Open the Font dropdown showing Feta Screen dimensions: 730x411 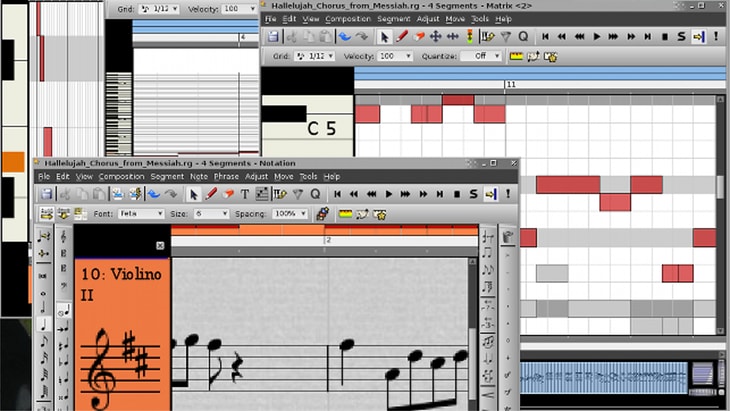pos(141,214)
